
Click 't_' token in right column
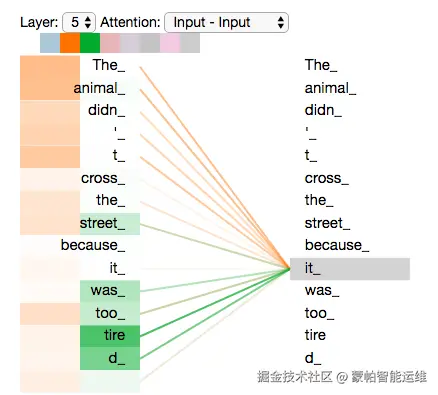pyautogui.click(x=311, y=155)
